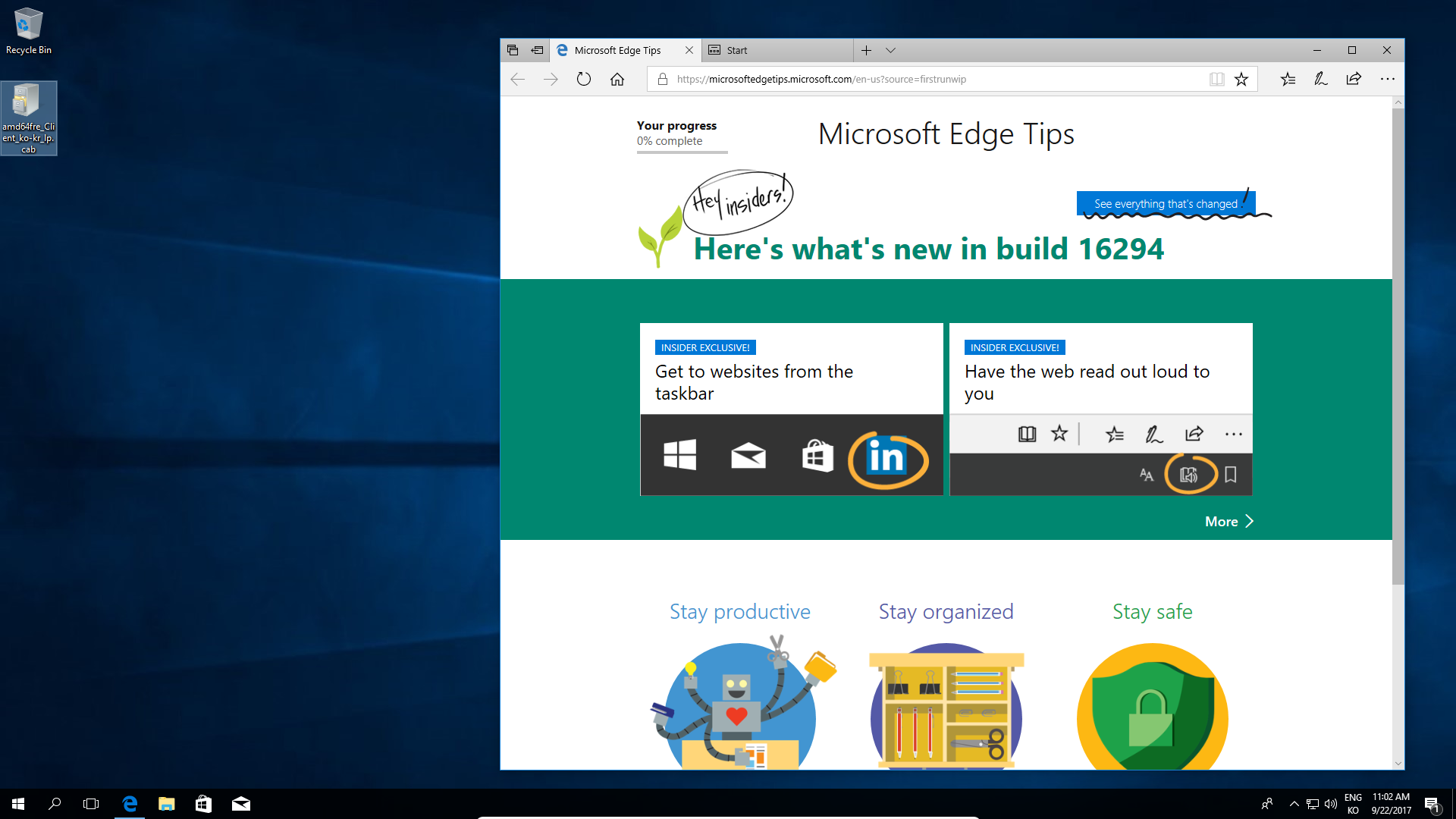Click the More link in green banner

(x=1228, y=521)
